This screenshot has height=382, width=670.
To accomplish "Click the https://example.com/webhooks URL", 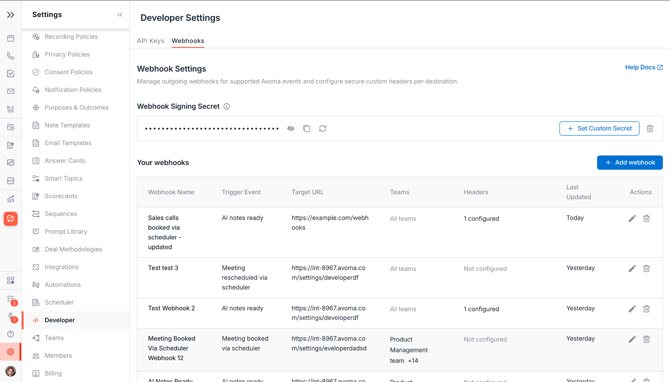I will [x=330, y=223].
